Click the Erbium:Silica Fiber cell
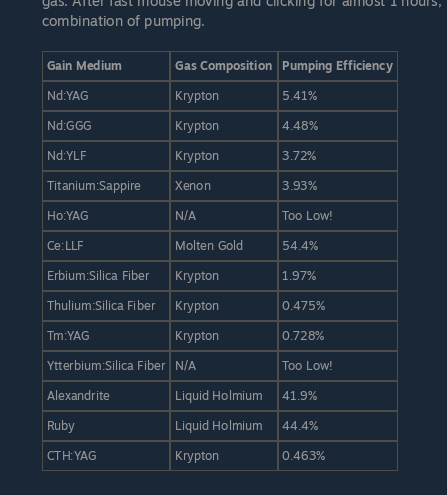447x495 pixels. point(106,276)
